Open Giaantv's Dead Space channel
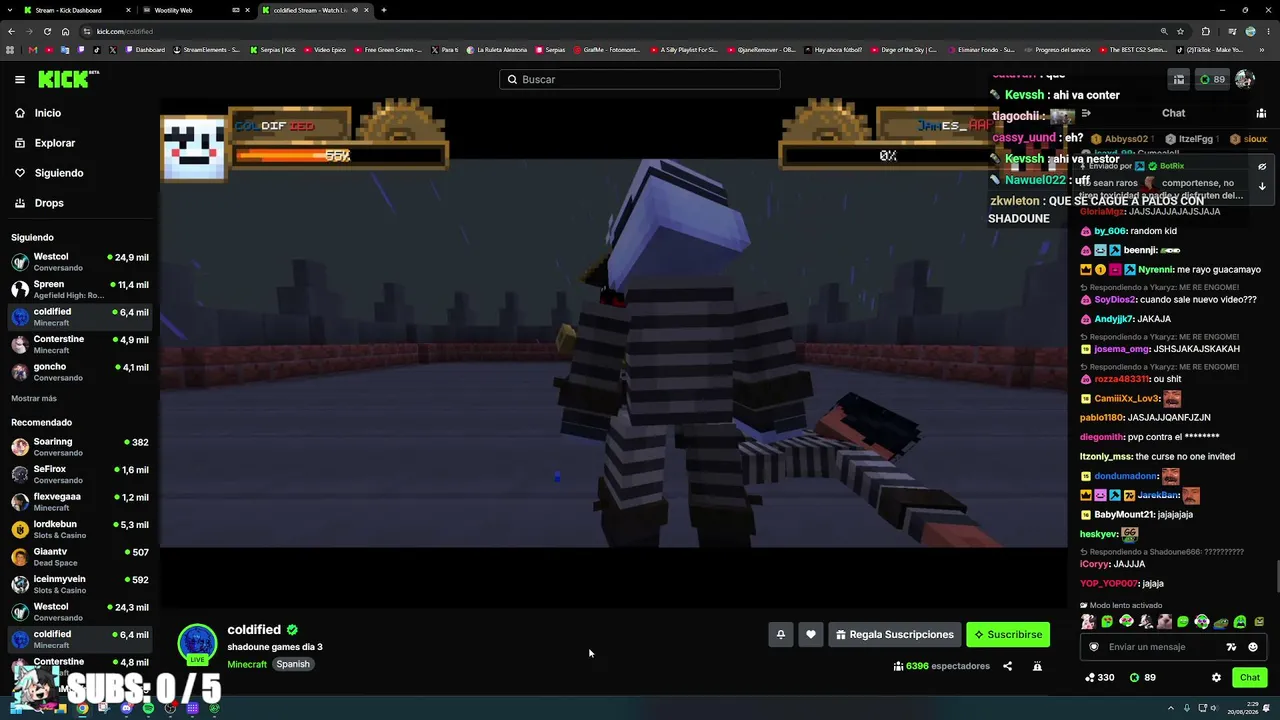Viewport: 1280px width, 720px height. 80,557
